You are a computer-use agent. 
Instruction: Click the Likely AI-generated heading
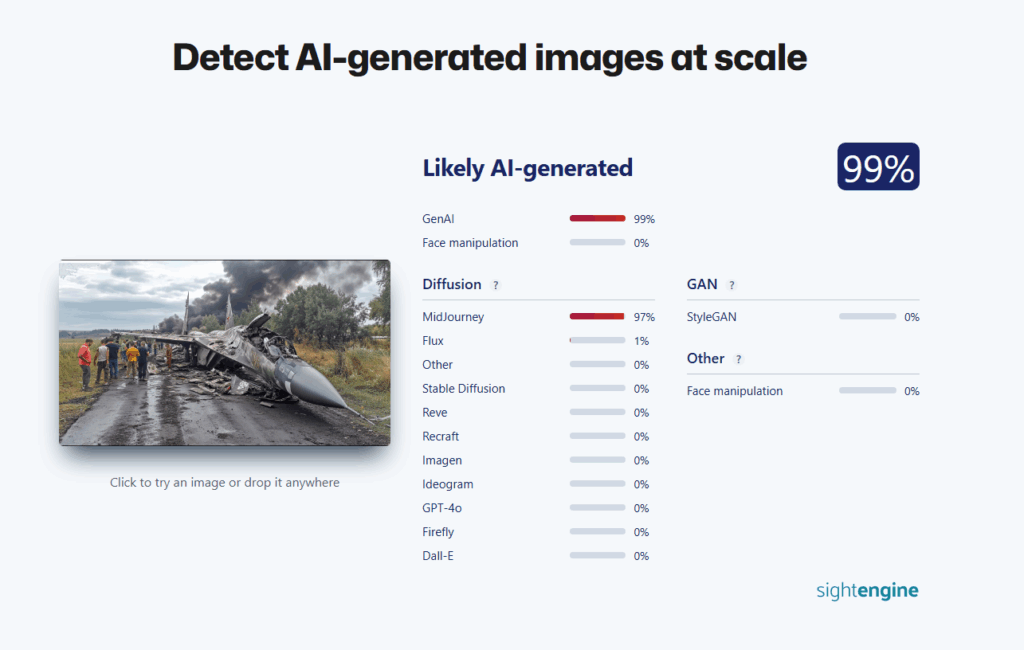click(x=527, y=167)
